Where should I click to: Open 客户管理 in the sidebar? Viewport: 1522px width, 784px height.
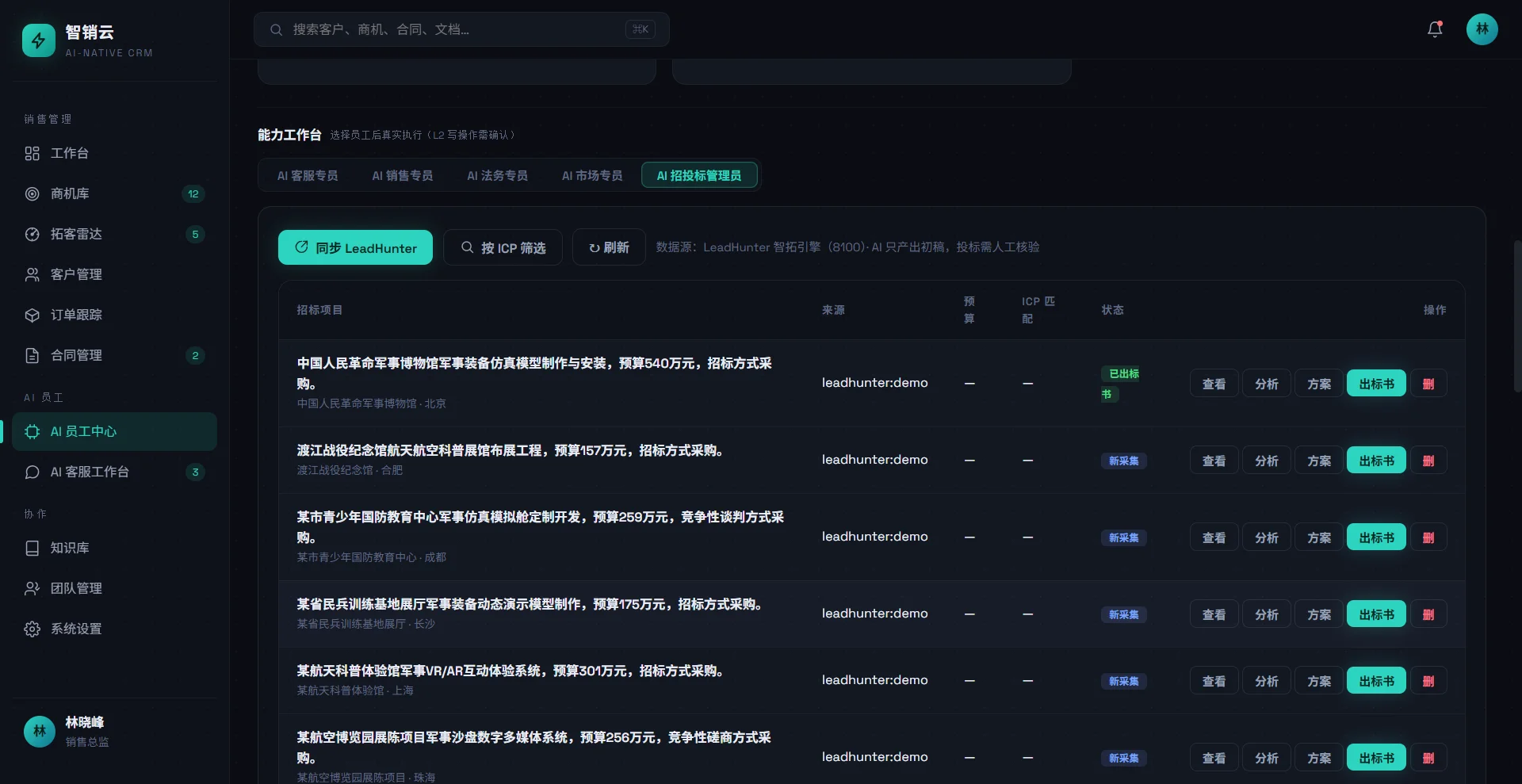point(114,274)
